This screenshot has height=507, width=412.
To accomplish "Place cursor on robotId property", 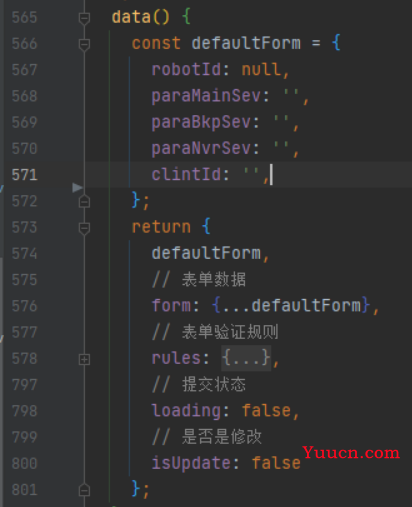I will (186, 70).
